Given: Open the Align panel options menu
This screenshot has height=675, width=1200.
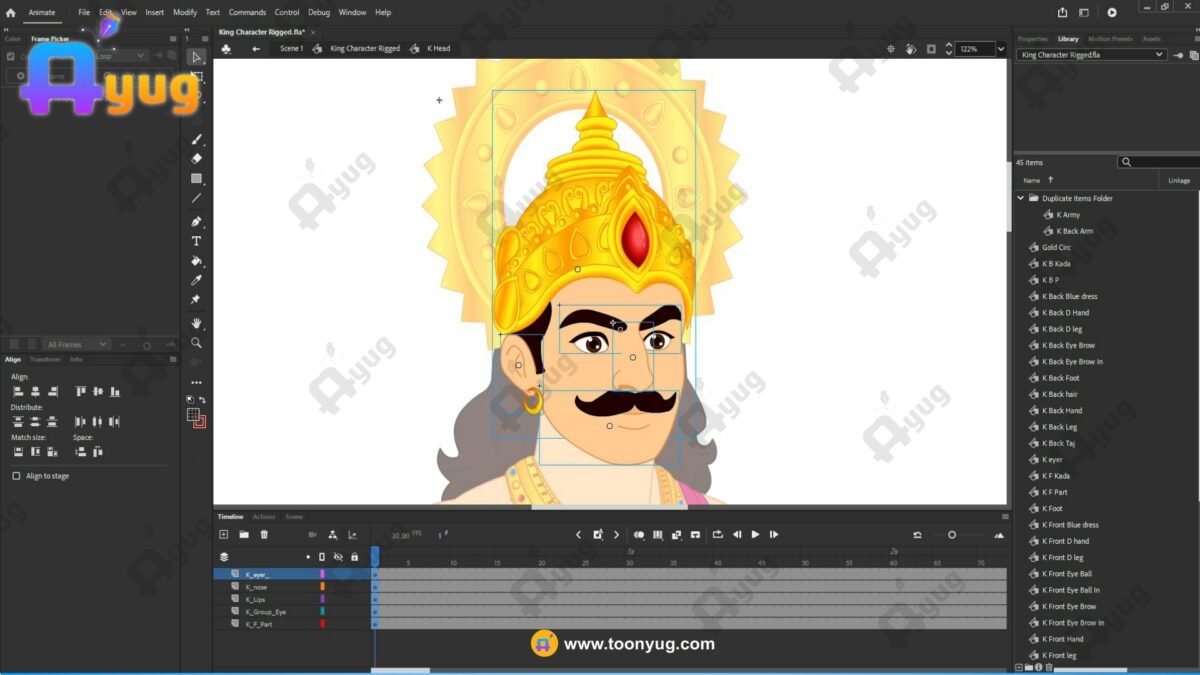Looking at the screenshot, I should pyautogui.click(x=173, y=359).
